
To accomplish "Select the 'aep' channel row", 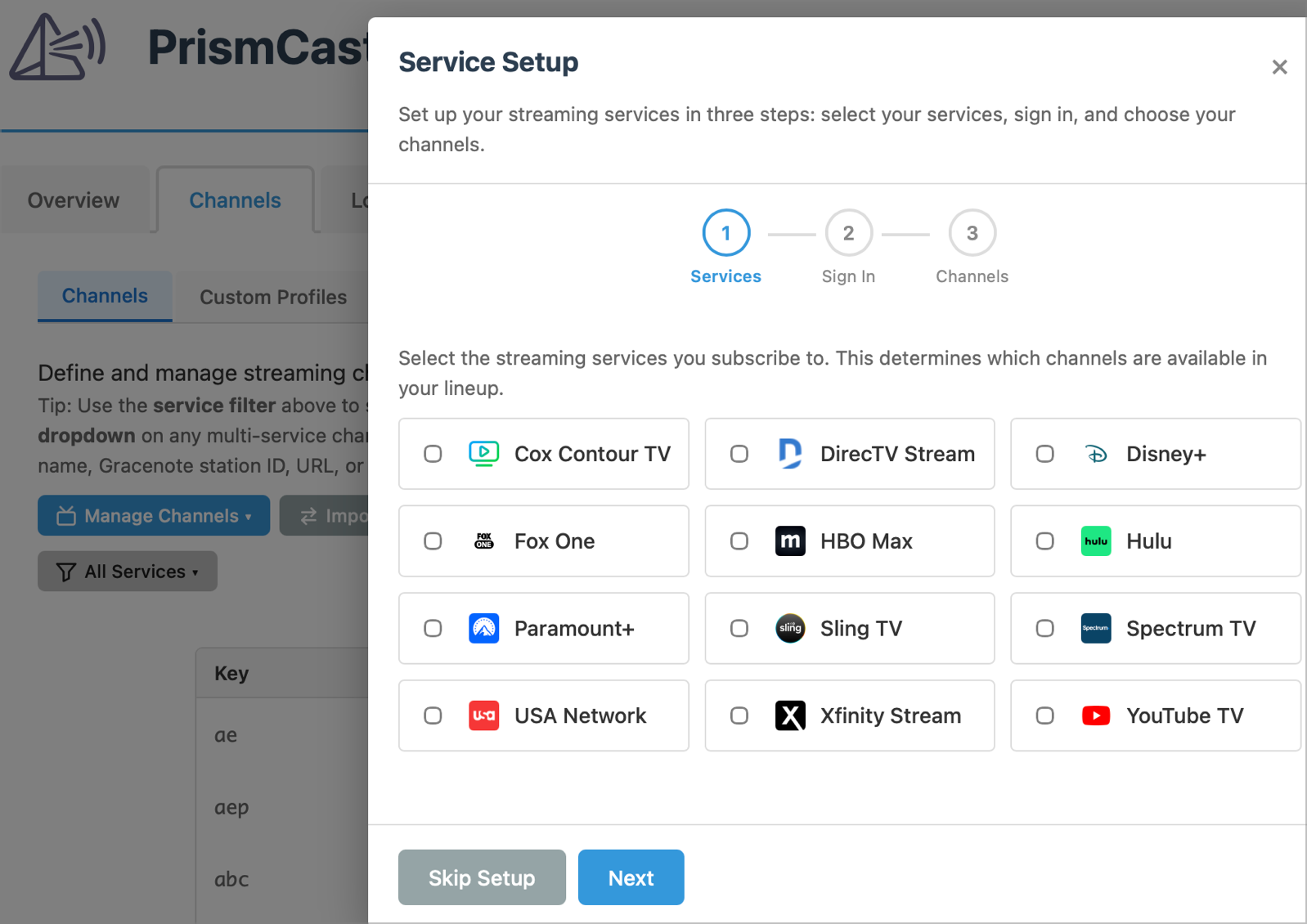I will click(282, 807).
